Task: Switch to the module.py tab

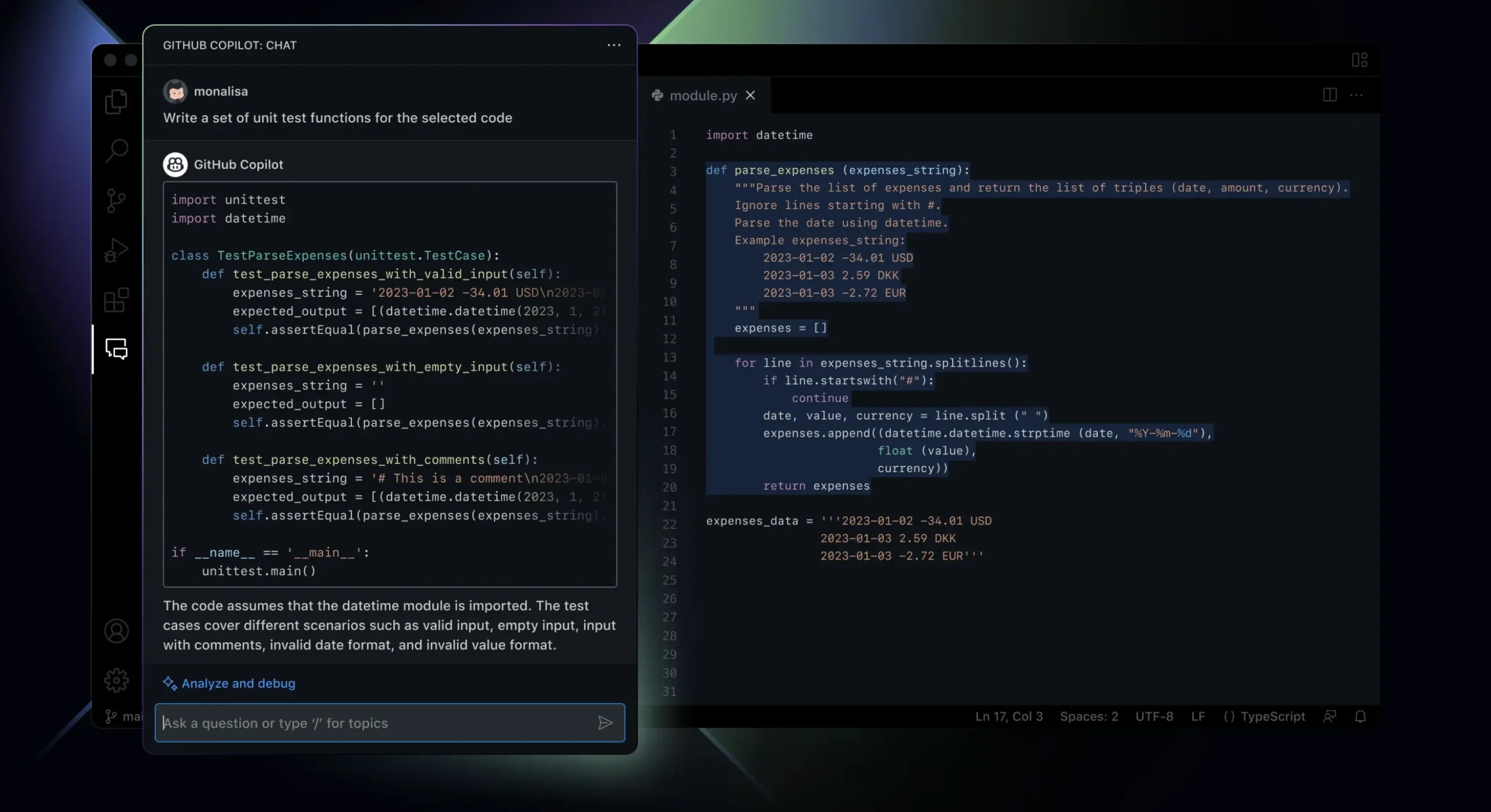Action: click(702, 95)
